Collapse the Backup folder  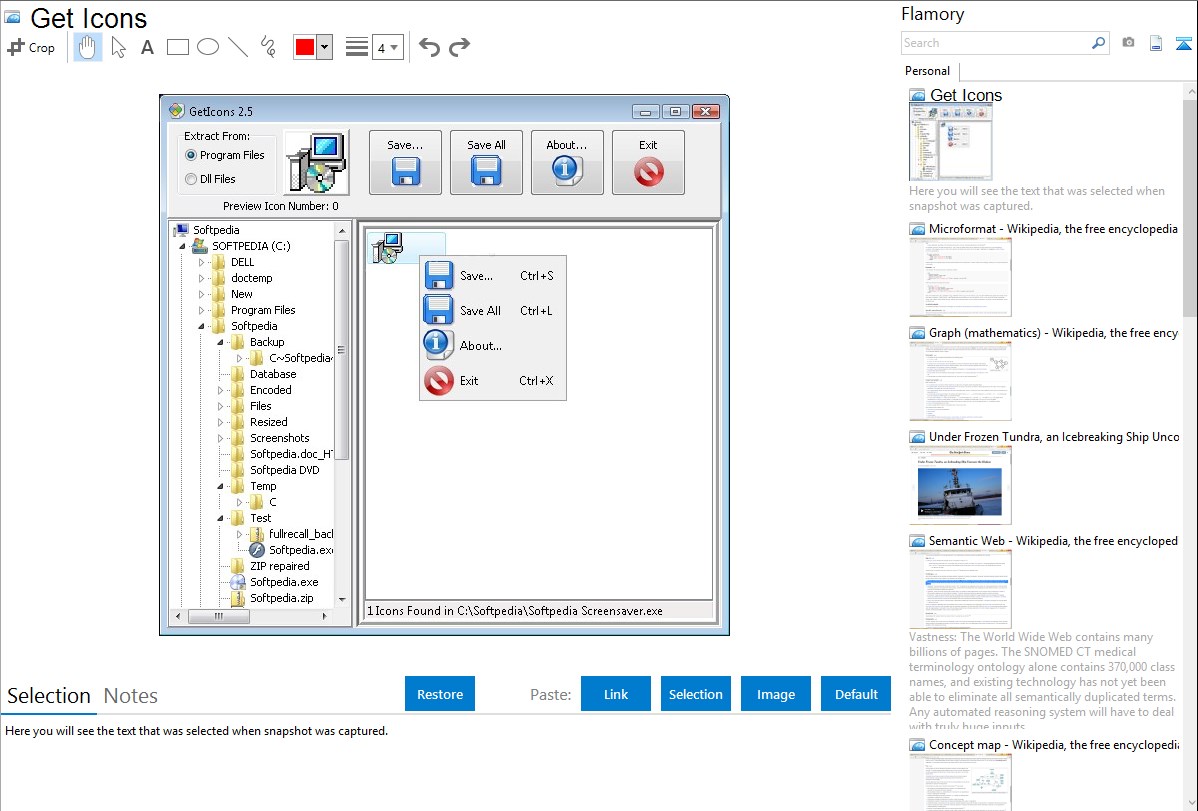point(220,342)
